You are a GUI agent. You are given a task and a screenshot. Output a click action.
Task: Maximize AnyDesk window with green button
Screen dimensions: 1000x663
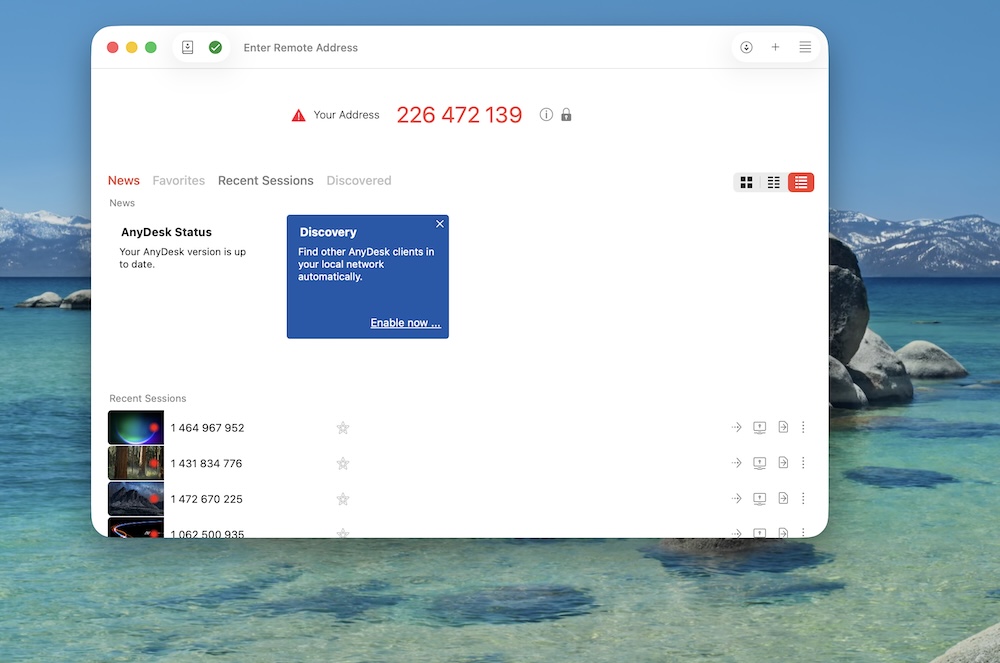[151, 47]
